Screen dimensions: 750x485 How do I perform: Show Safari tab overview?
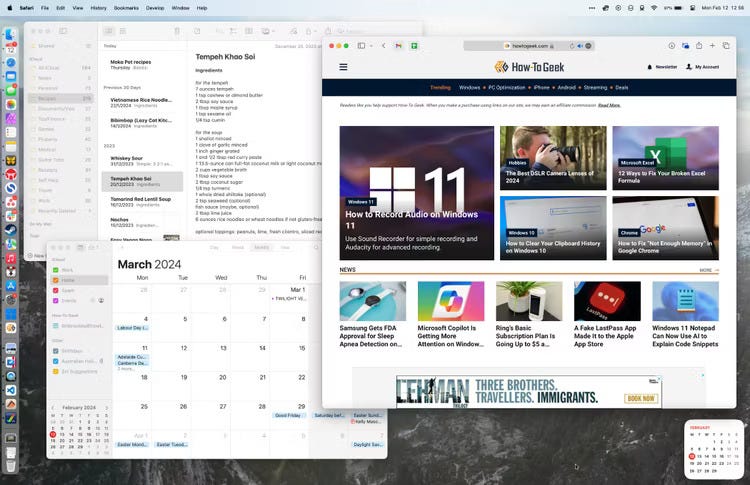pyautogui.click(x=726, y=46)
